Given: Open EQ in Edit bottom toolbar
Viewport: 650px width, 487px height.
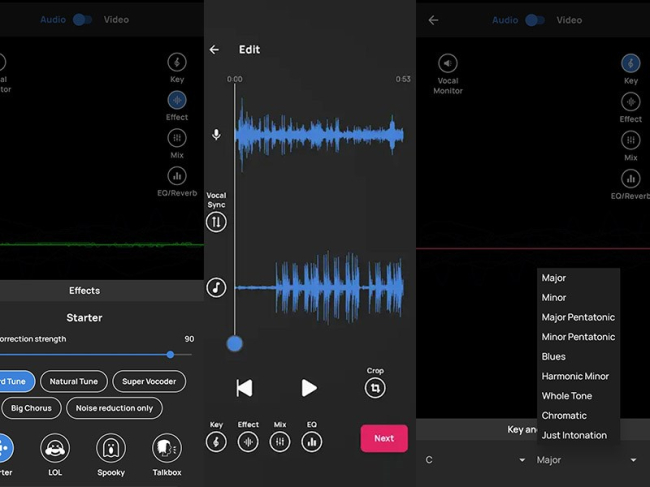Looking at the screenshot, I should point(312,442).
